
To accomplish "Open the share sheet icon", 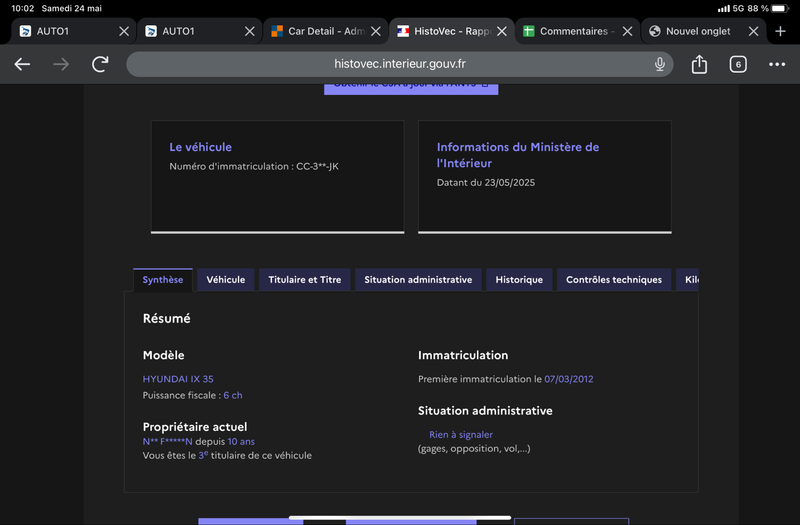I will [699, 64].
